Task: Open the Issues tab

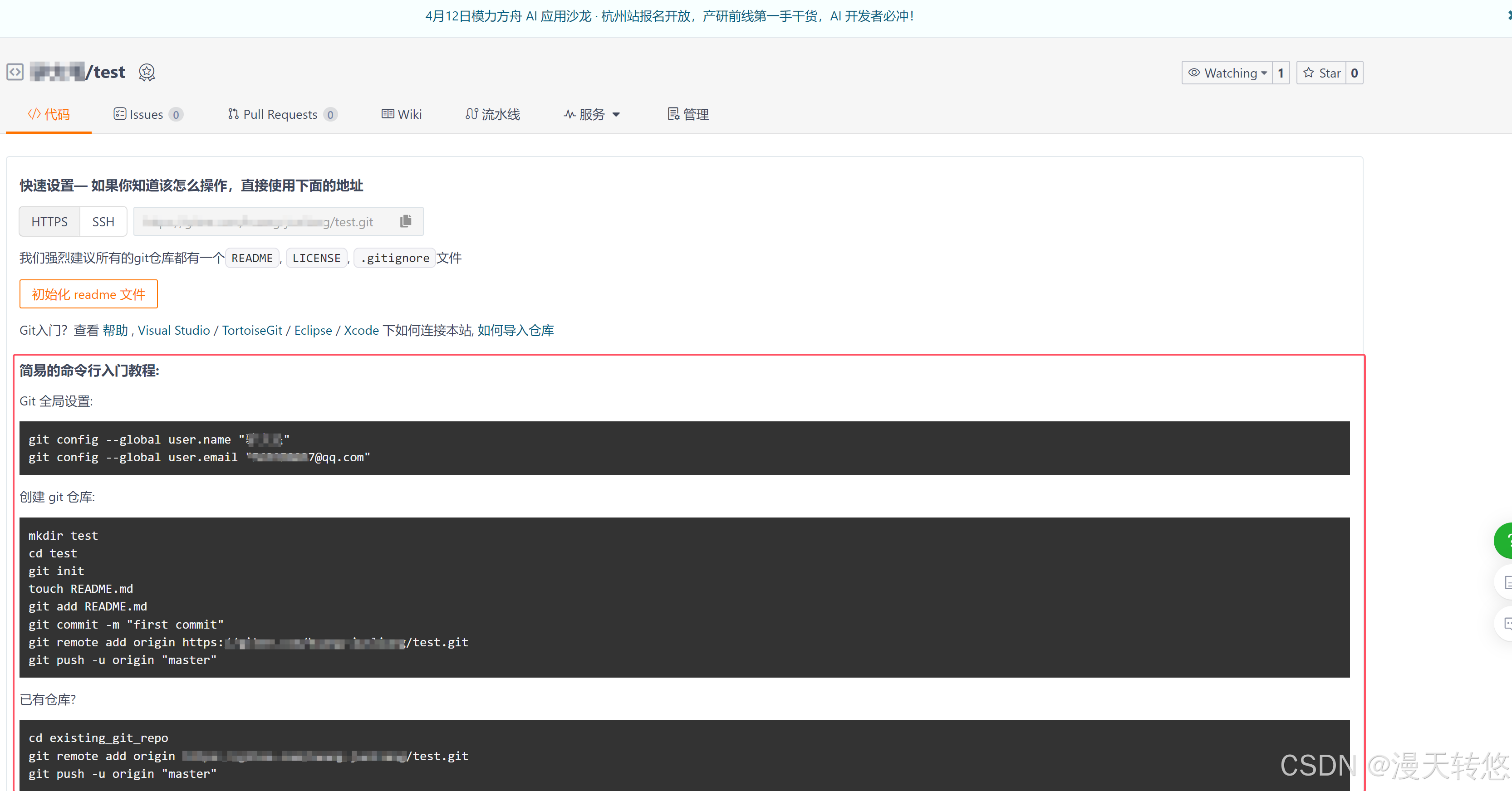Action: pos(148,114)
